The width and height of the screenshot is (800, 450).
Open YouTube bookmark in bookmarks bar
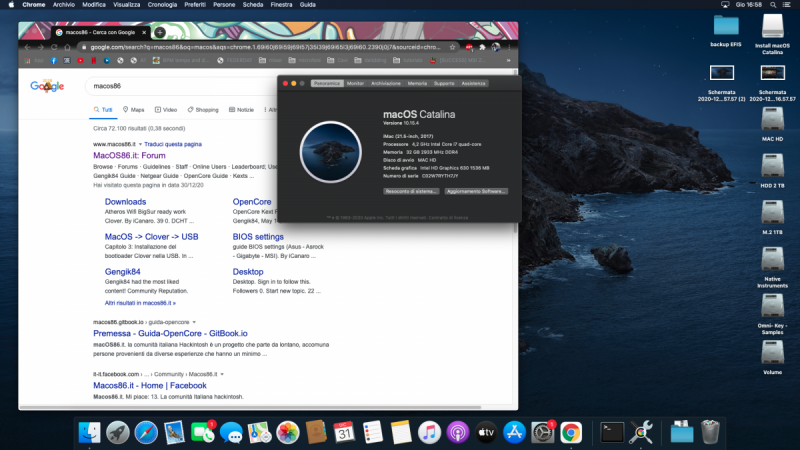(x=80, y=60)
